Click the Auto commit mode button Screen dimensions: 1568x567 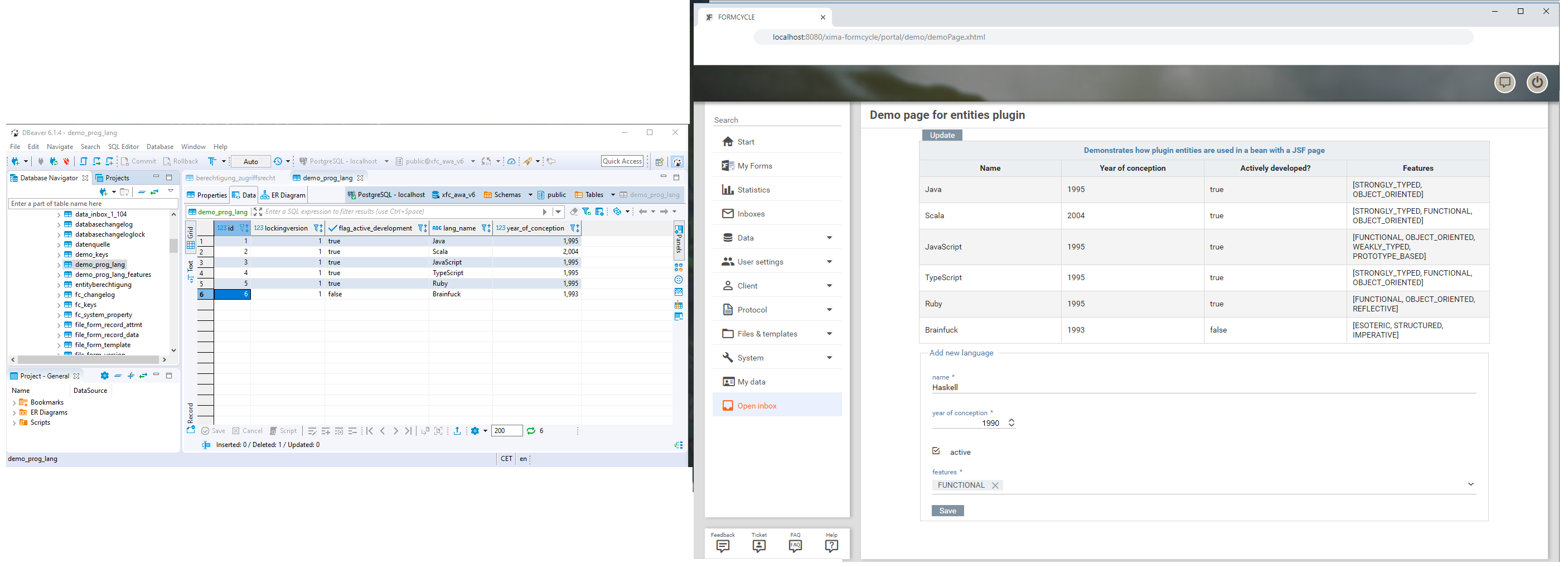coord(251,161)
